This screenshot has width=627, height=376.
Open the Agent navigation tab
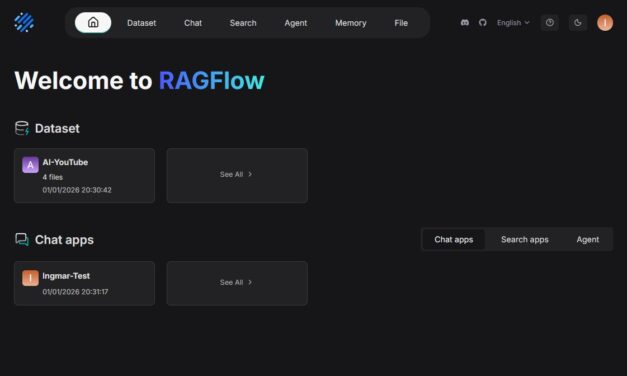pos(296,23)
